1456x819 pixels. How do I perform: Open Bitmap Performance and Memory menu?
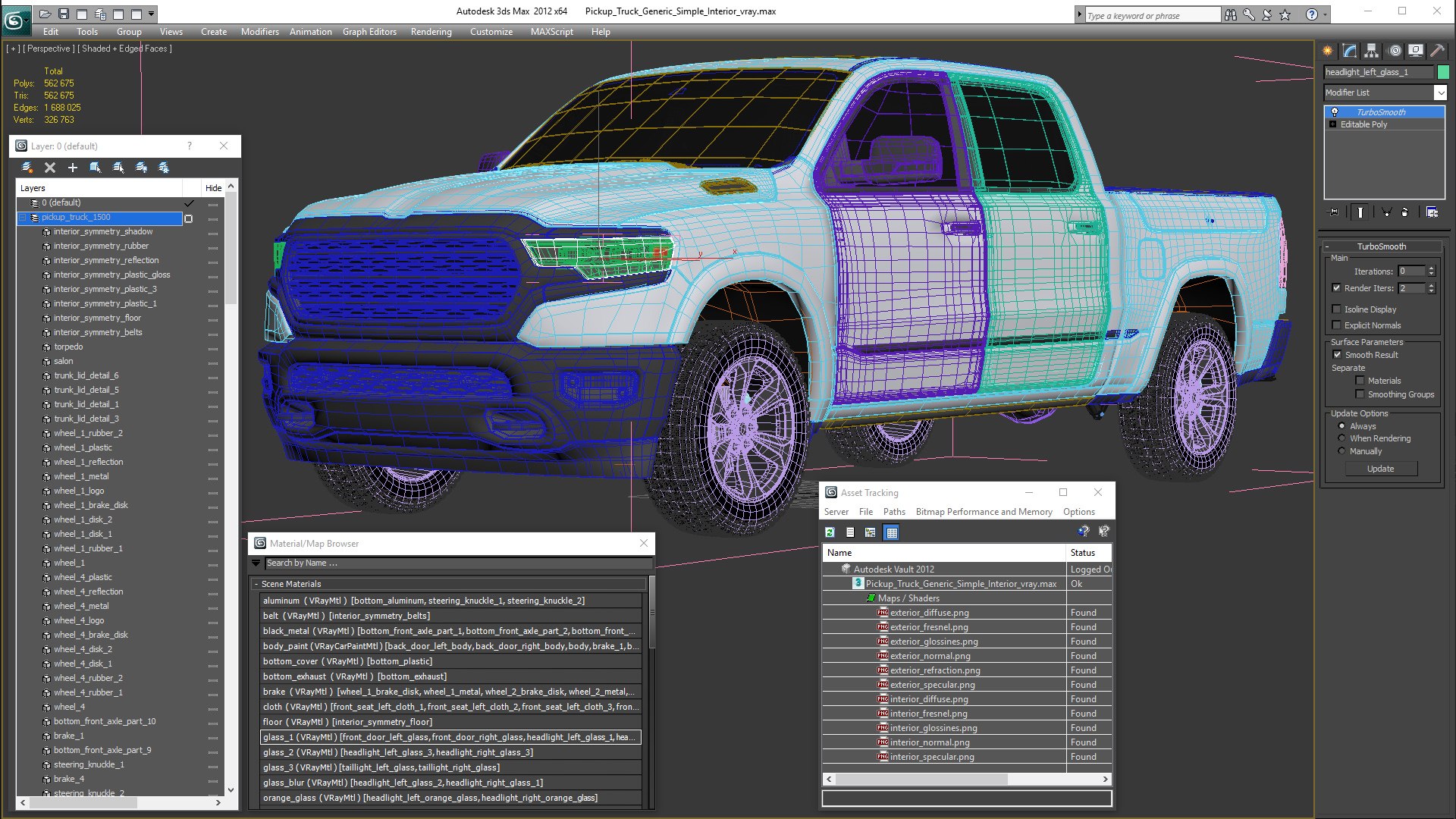pos(984,512)
